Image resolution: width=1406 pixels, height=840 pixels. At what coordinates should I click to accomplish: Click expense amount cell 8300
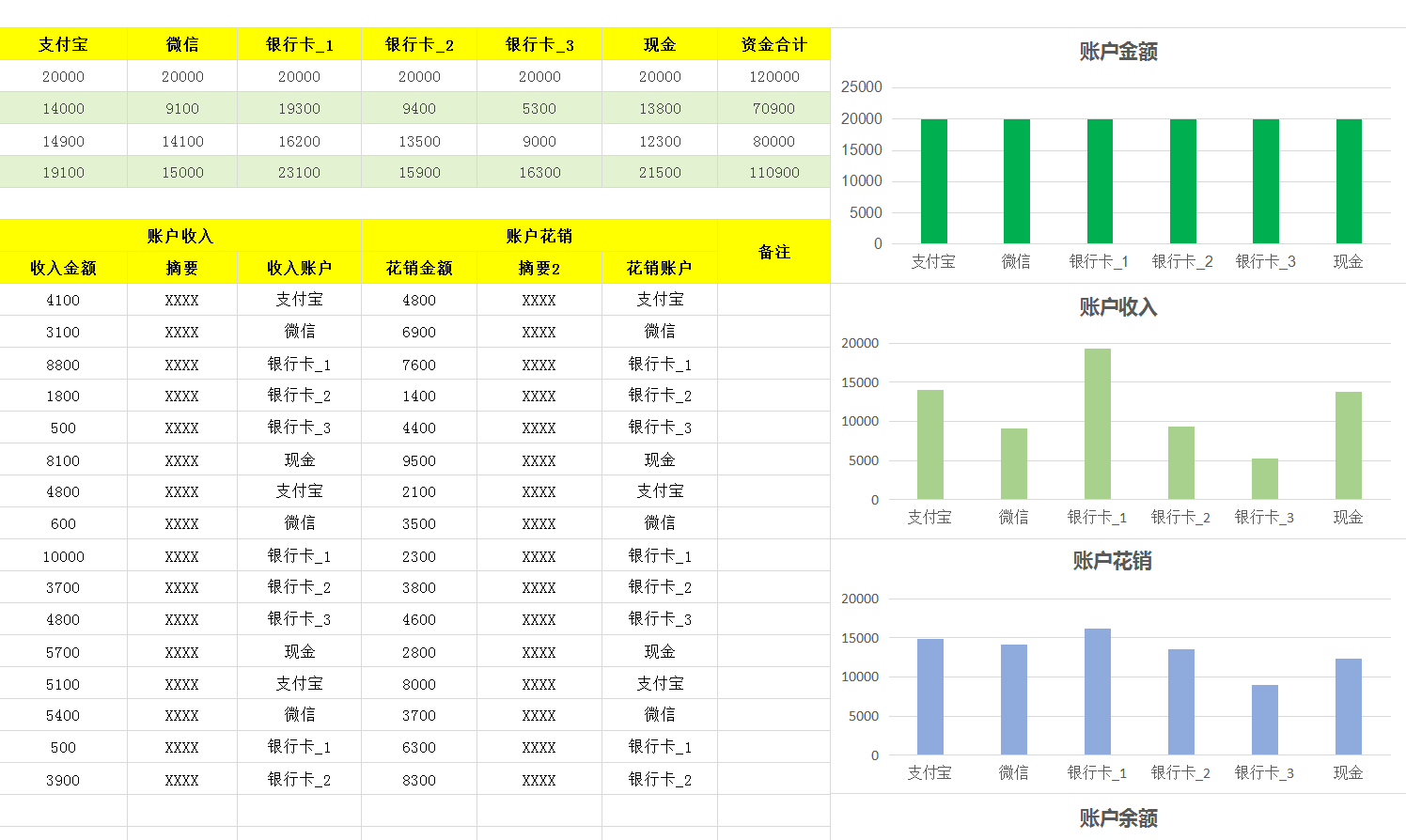coord(419,780)
